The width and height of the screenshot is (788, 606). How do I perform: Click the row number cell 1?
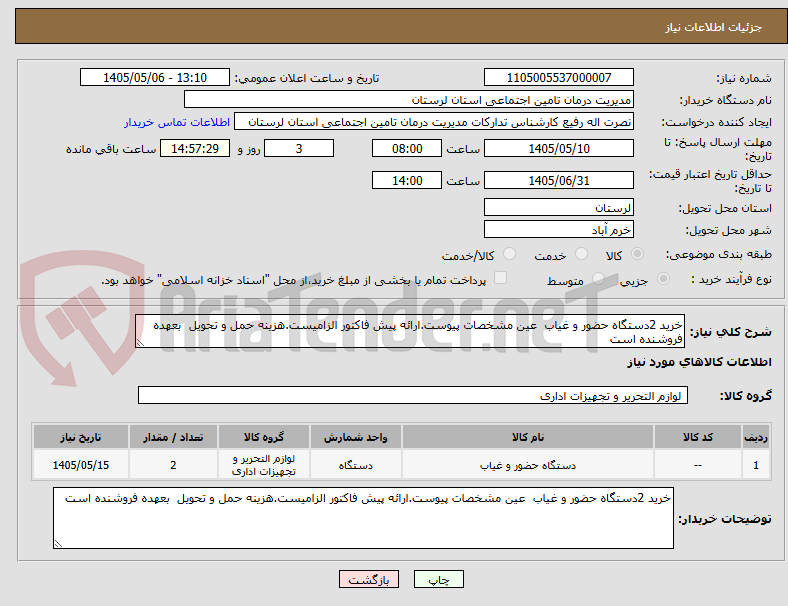(756, 465)
